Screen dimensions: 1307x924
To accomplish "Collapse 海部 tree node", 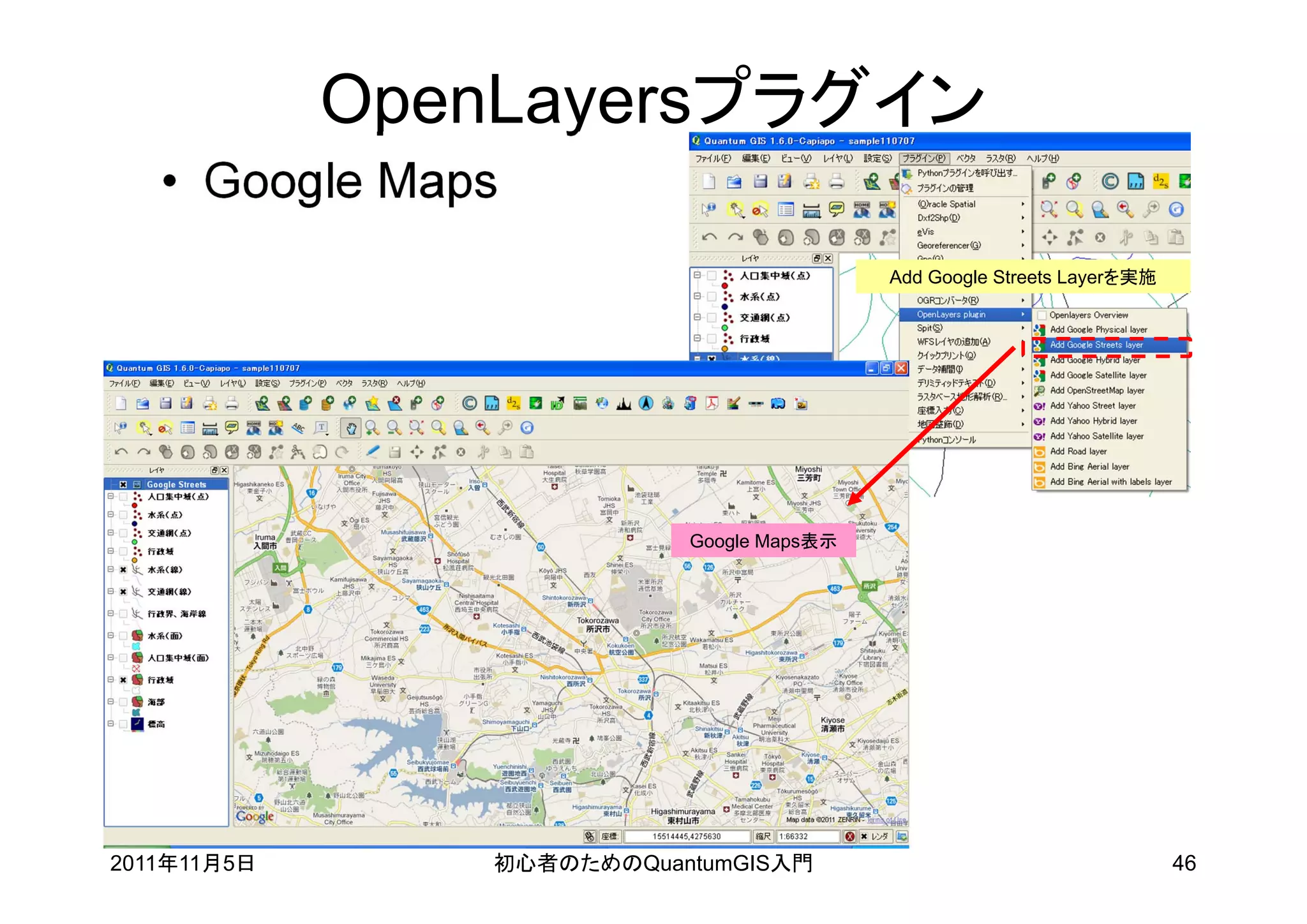I will 111,702.
